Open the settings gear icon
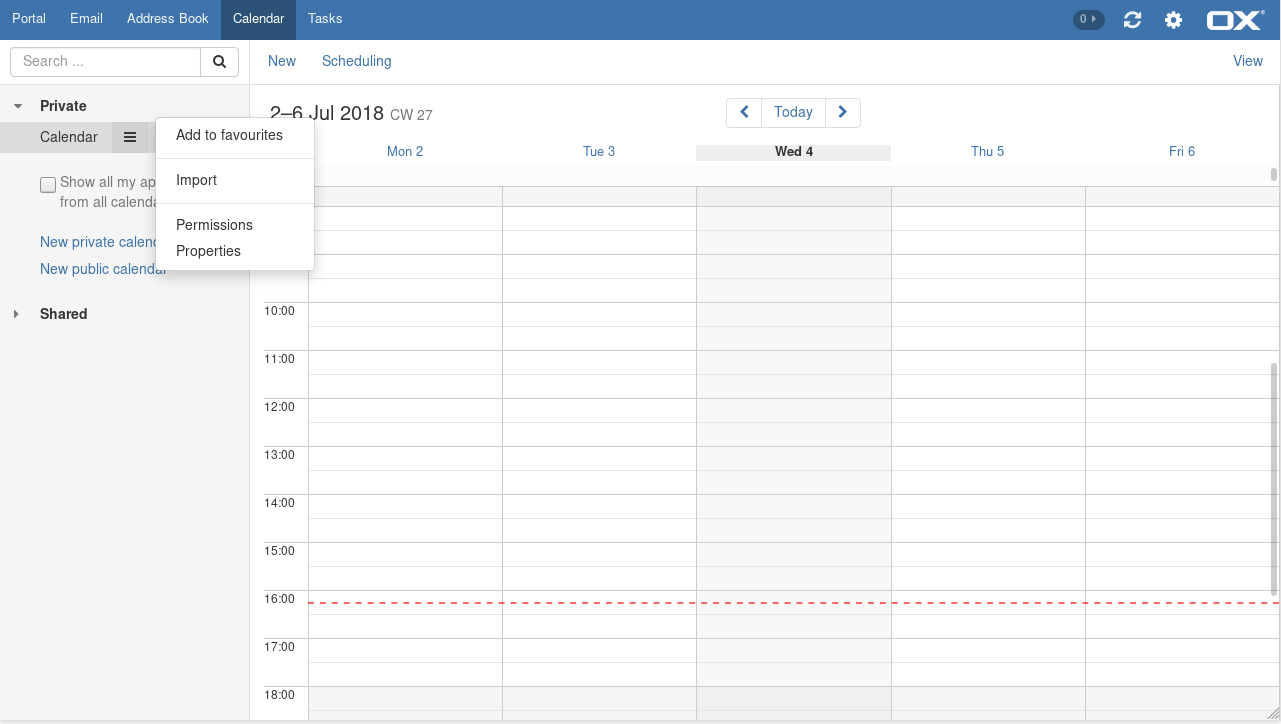 click(x=1173, y=20)
